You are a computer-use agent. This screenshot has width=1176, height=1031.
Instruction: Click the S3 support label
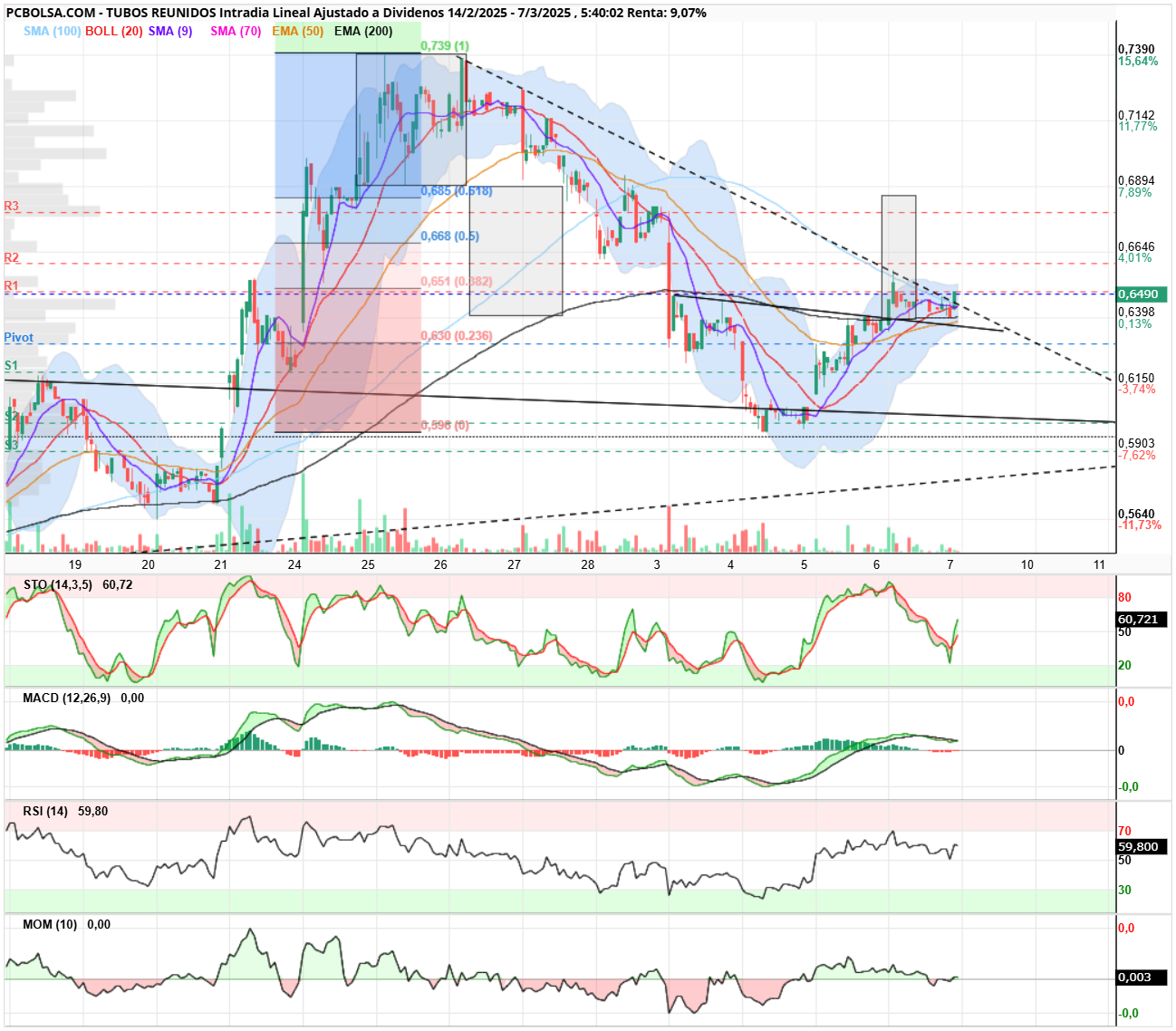tap(11, 445)
